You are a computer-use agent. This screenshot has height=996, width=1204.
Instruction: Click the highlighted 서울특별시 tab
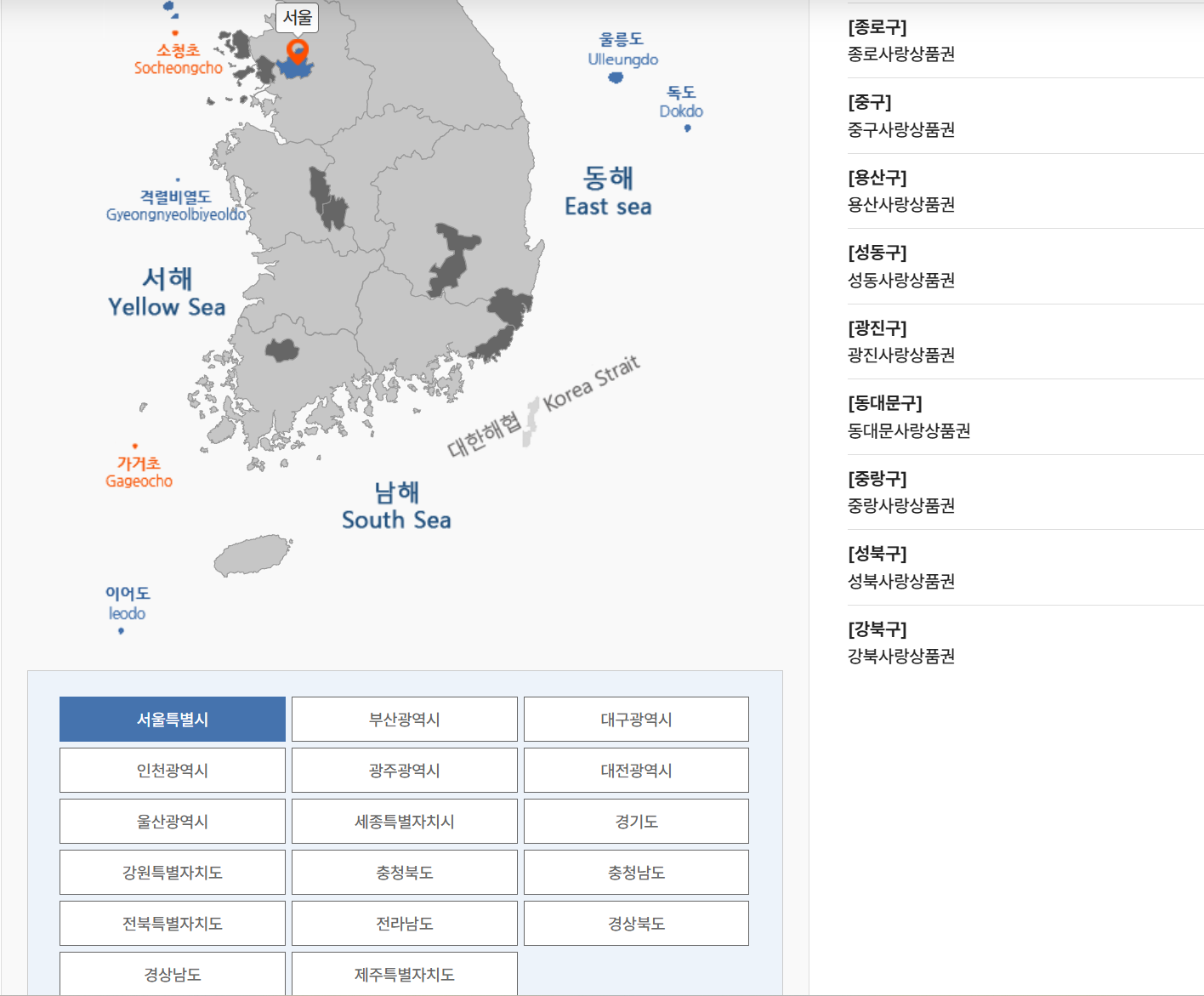coord(172,719)
